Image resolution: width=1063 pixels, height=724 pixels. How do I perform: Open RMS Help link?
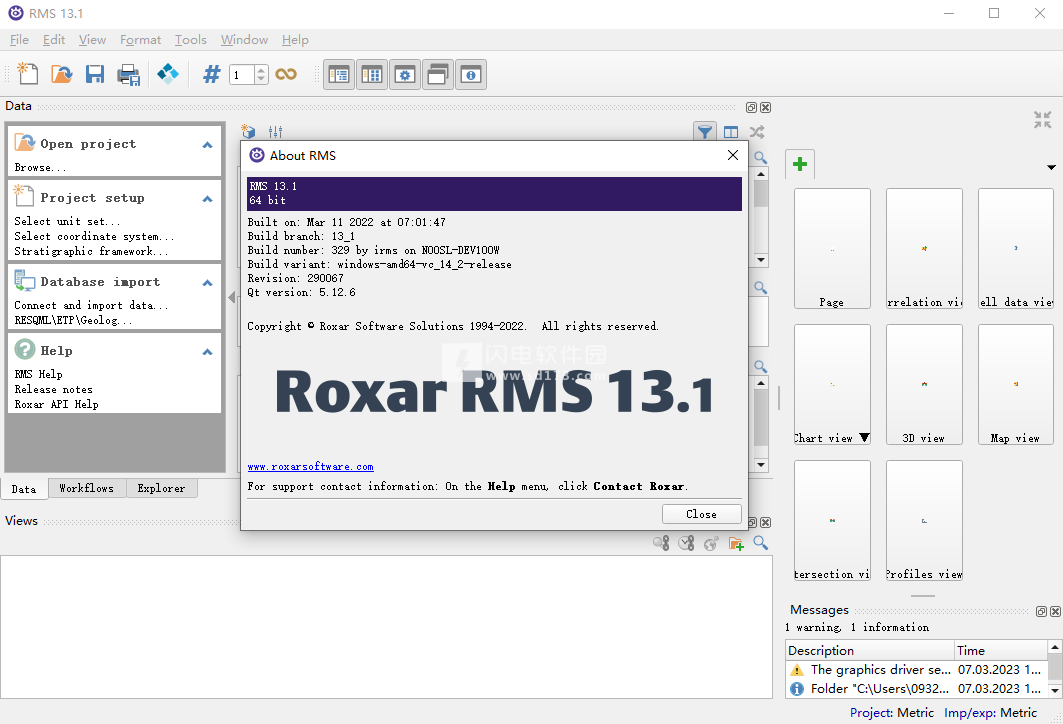point(39,374)
